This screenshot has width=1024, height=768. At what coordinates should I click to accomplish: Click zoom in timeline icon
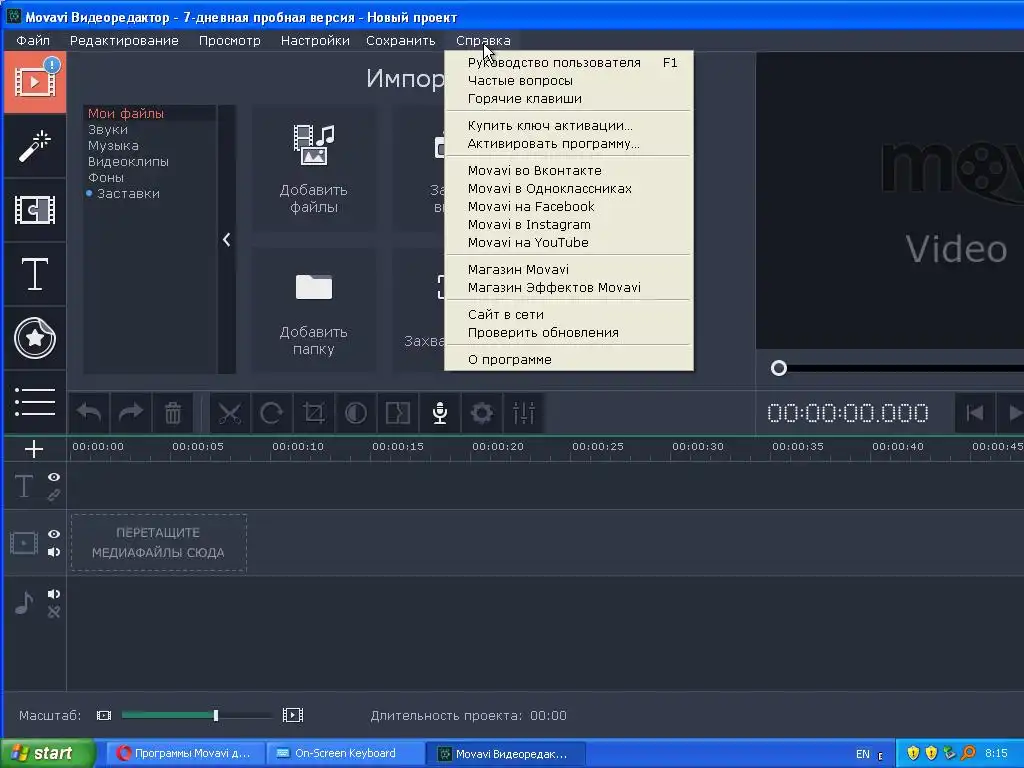[x=293, y=715]
